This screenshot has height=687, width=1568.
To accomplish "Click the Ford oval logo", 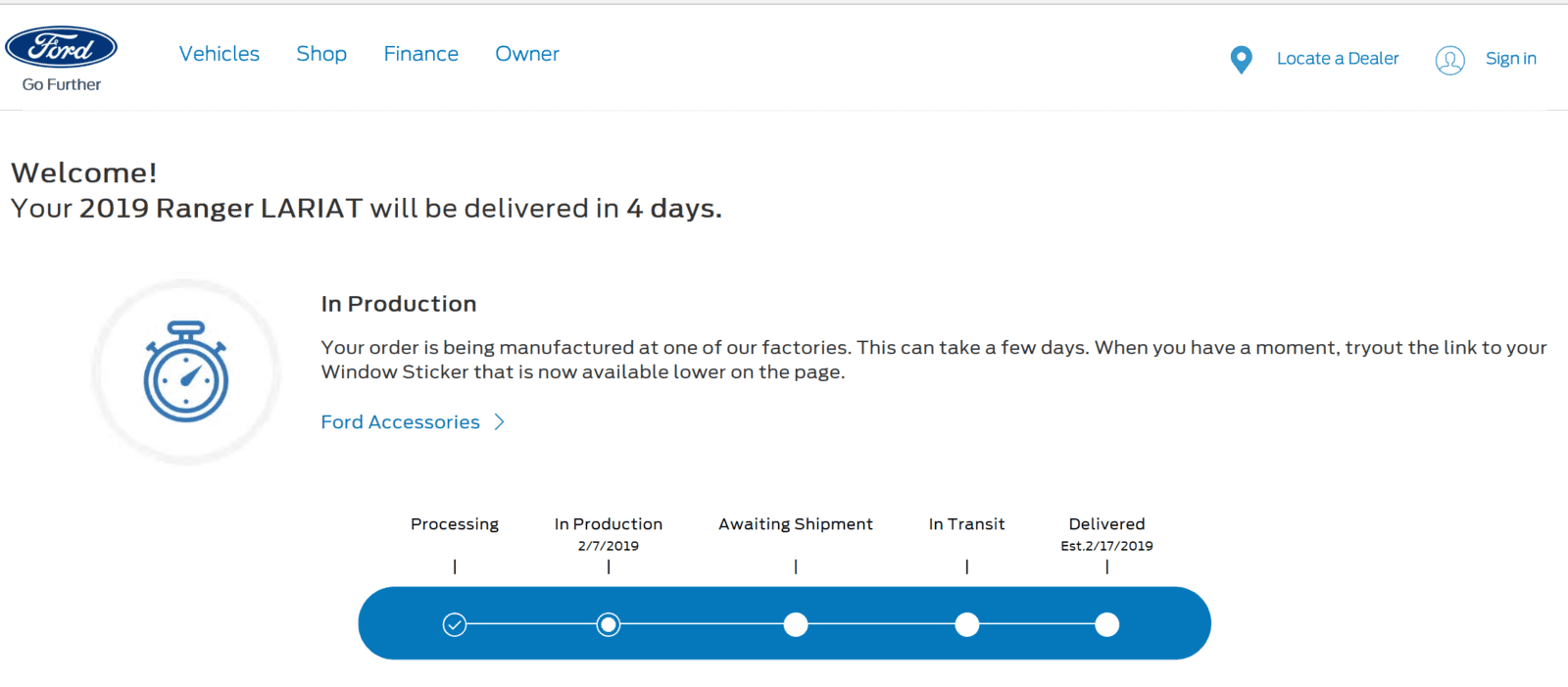I will tap(61, 47).
